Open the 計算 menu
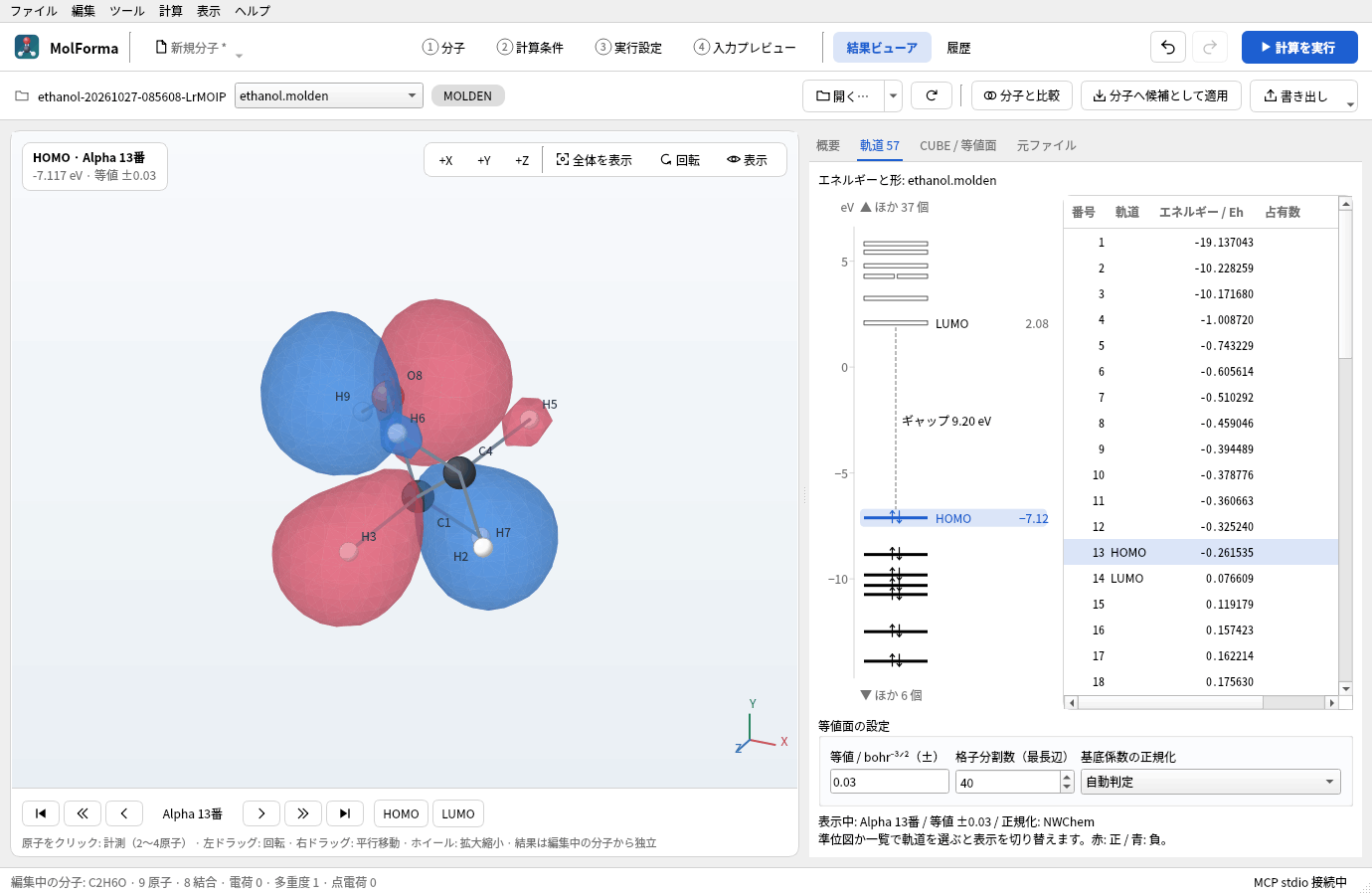 [x=171, y=11]
